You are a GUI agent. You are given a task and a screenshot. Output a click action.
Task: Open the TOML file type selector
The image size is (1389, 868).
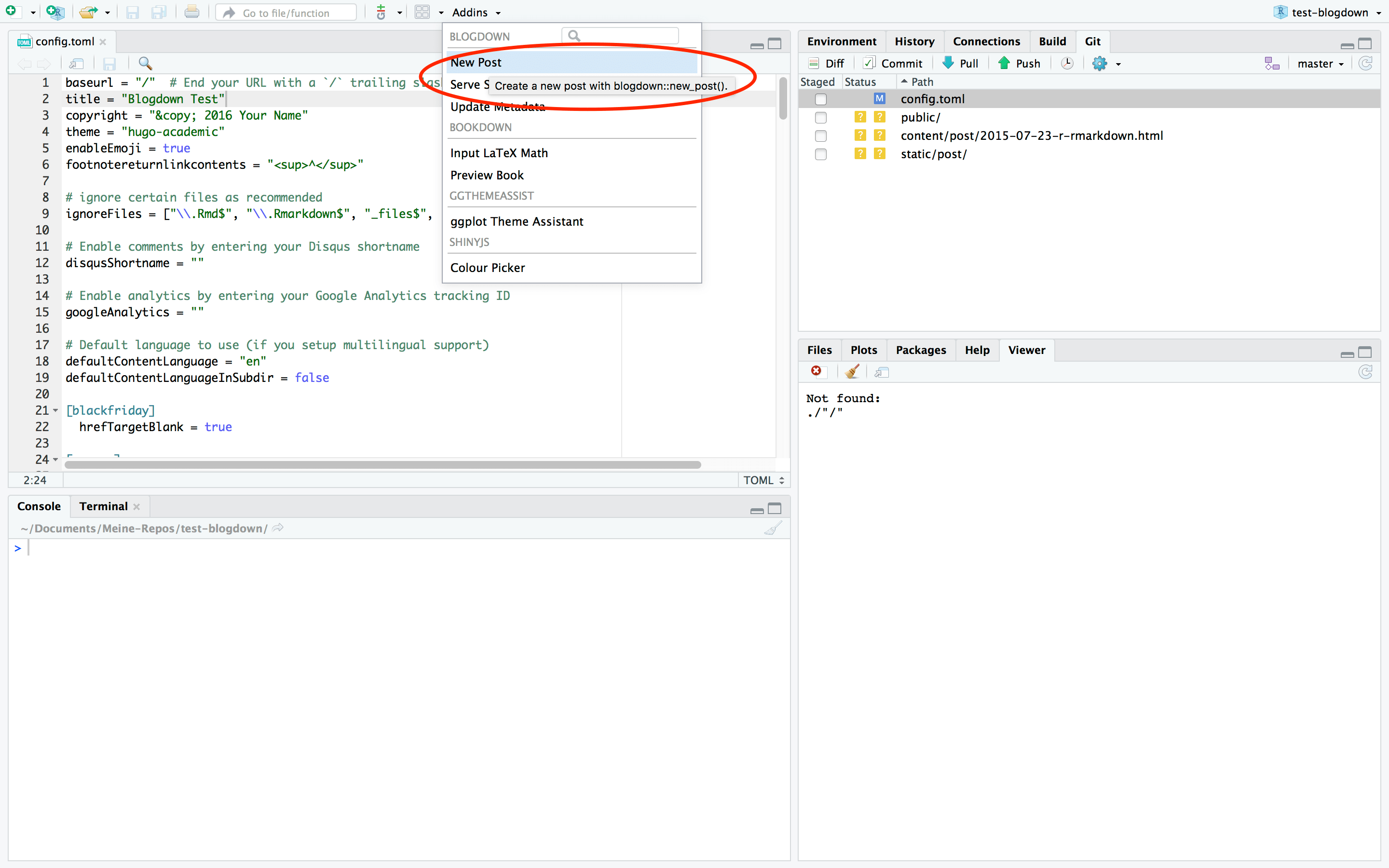click(x=763, y=480)
